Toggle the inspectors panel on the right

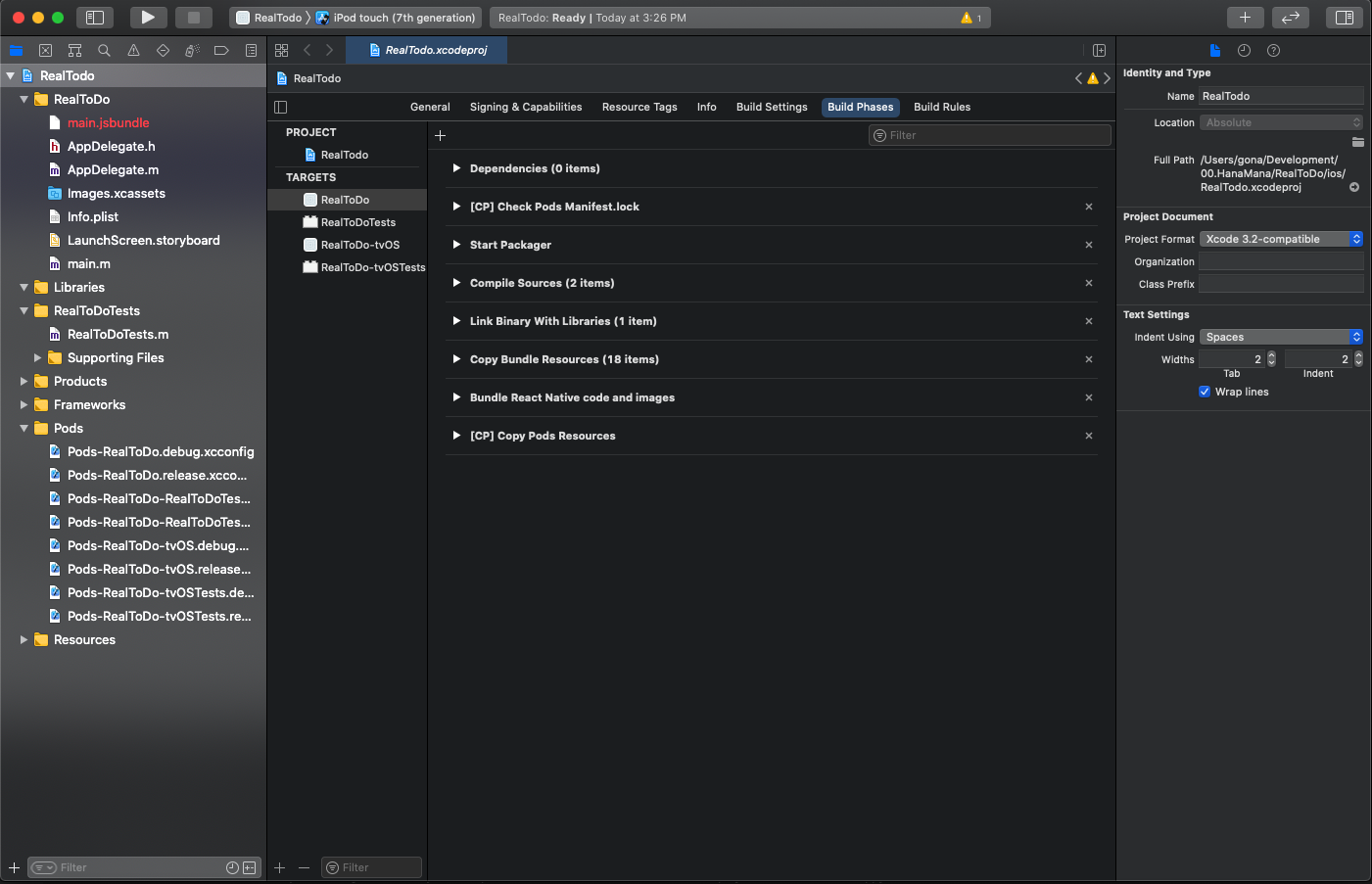1345,18
